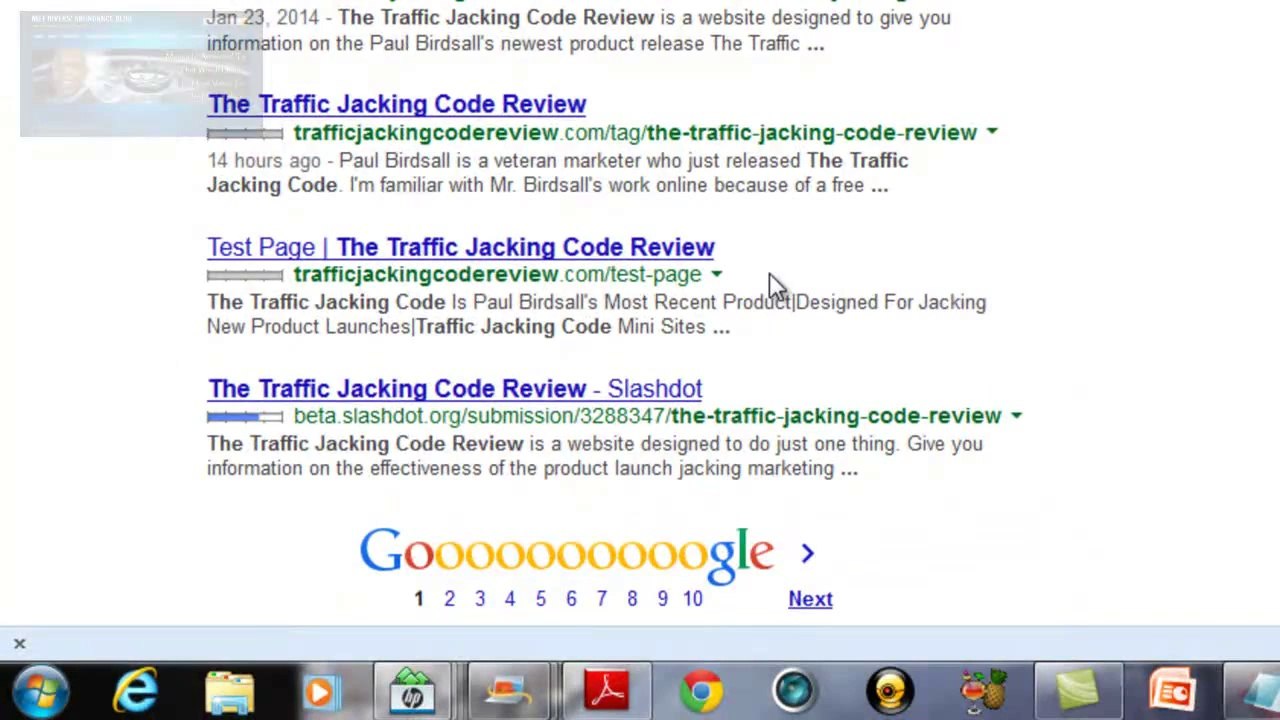Open Adobe Acrobat Reader in the taskbar
The height and width of the screenshot is (720, 1280).
(606, 692)
